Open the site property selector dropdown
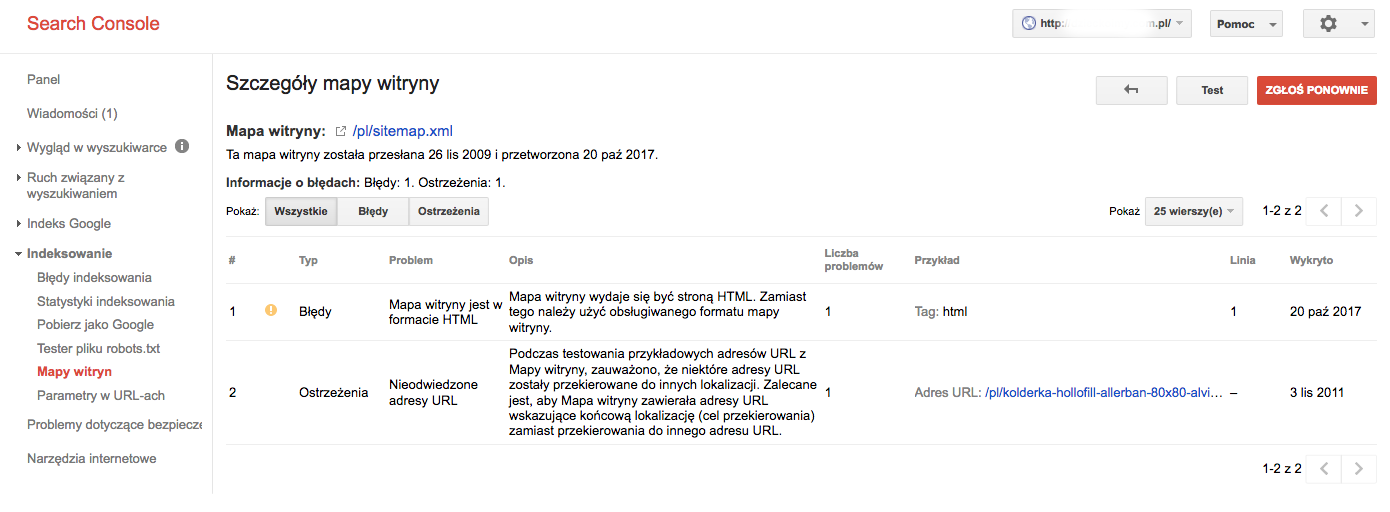This screenshot has height=512, width=1390. 1102,24
